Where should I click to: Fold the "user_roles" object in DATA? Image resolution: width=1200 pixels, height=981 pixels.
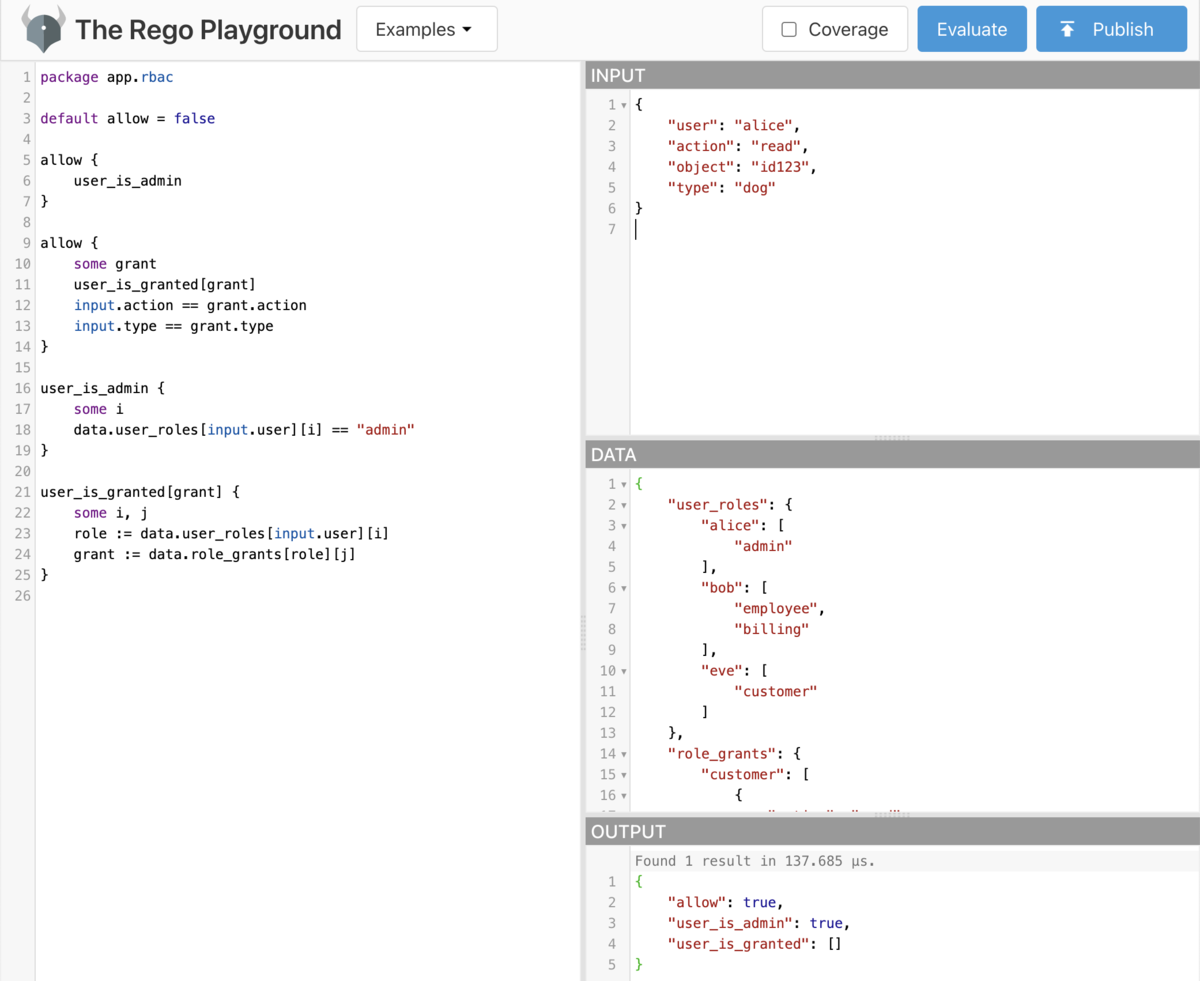click(x=624, y=505)
